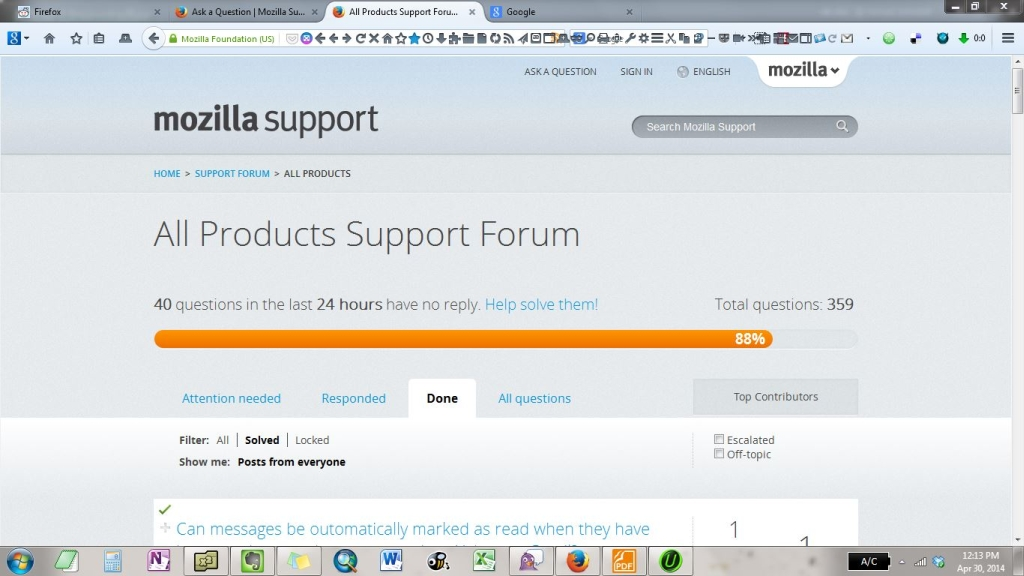Viewport: 1024px width, 576px height.
Task: Click the mozilla support logo
Action: (266, 120)
